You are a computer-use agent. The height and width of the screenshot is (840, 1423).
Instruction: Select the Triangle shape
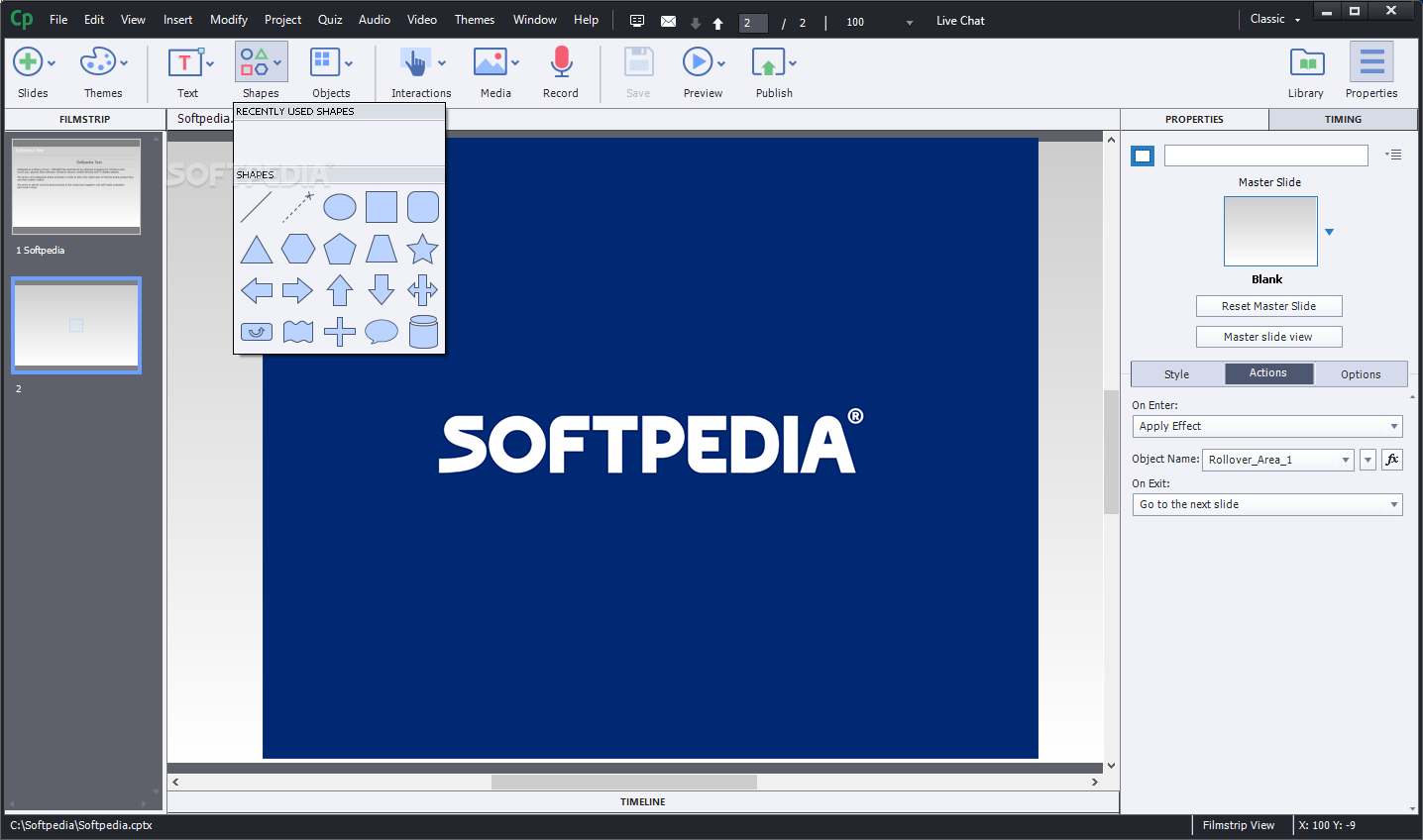coord(257,249)
